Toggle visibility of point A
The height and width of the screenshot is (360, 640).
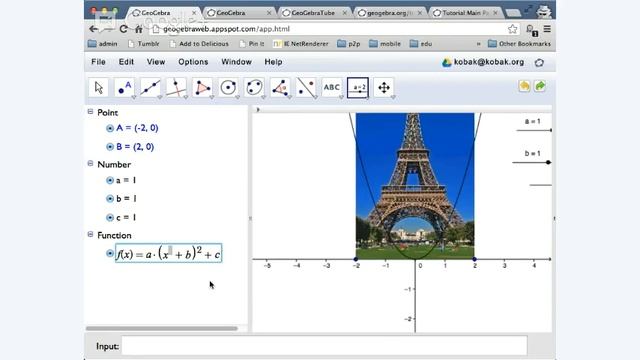pos(110,128)
